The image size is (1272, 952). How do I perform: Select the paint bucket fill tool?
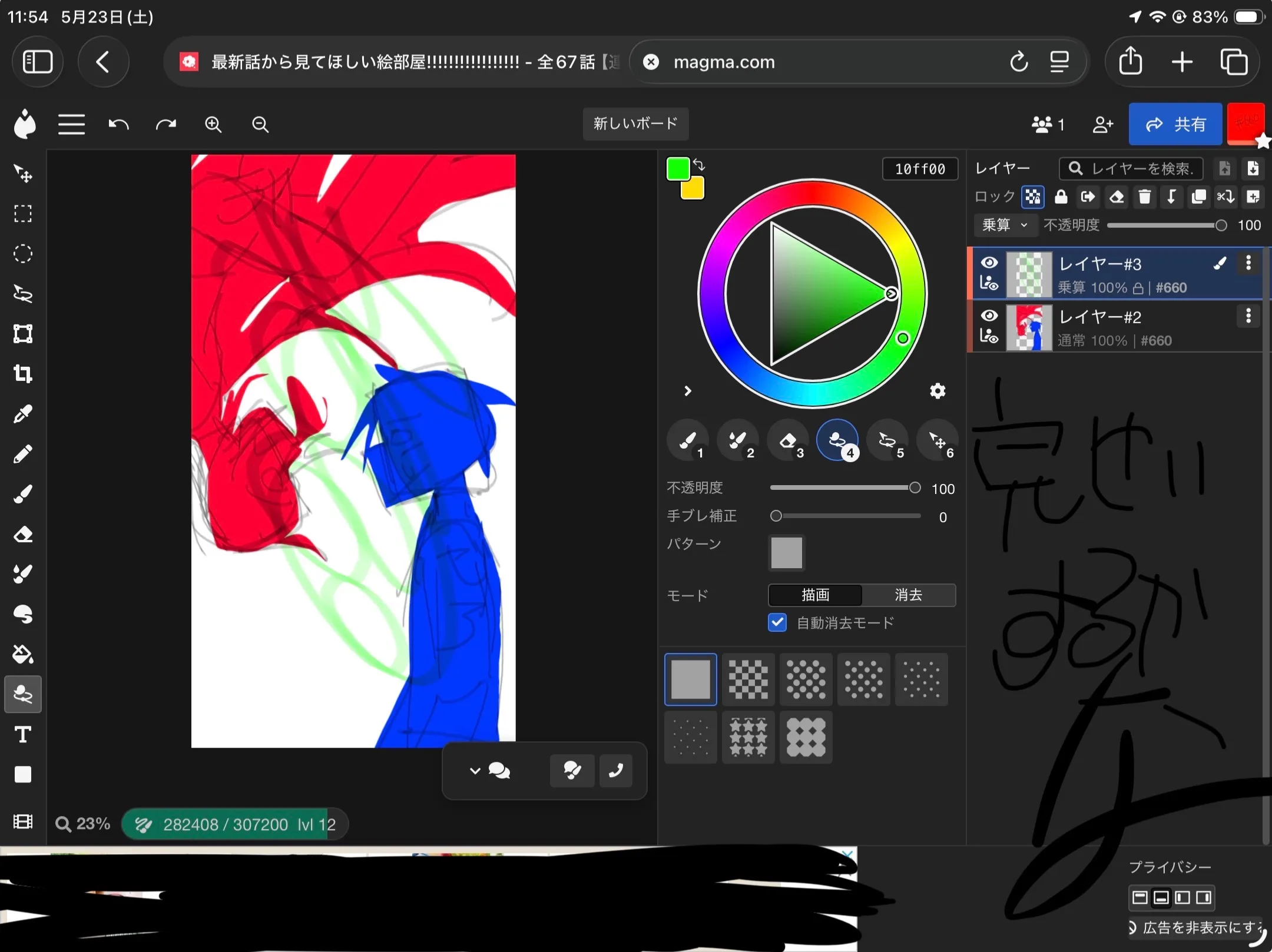click(23, 654)
